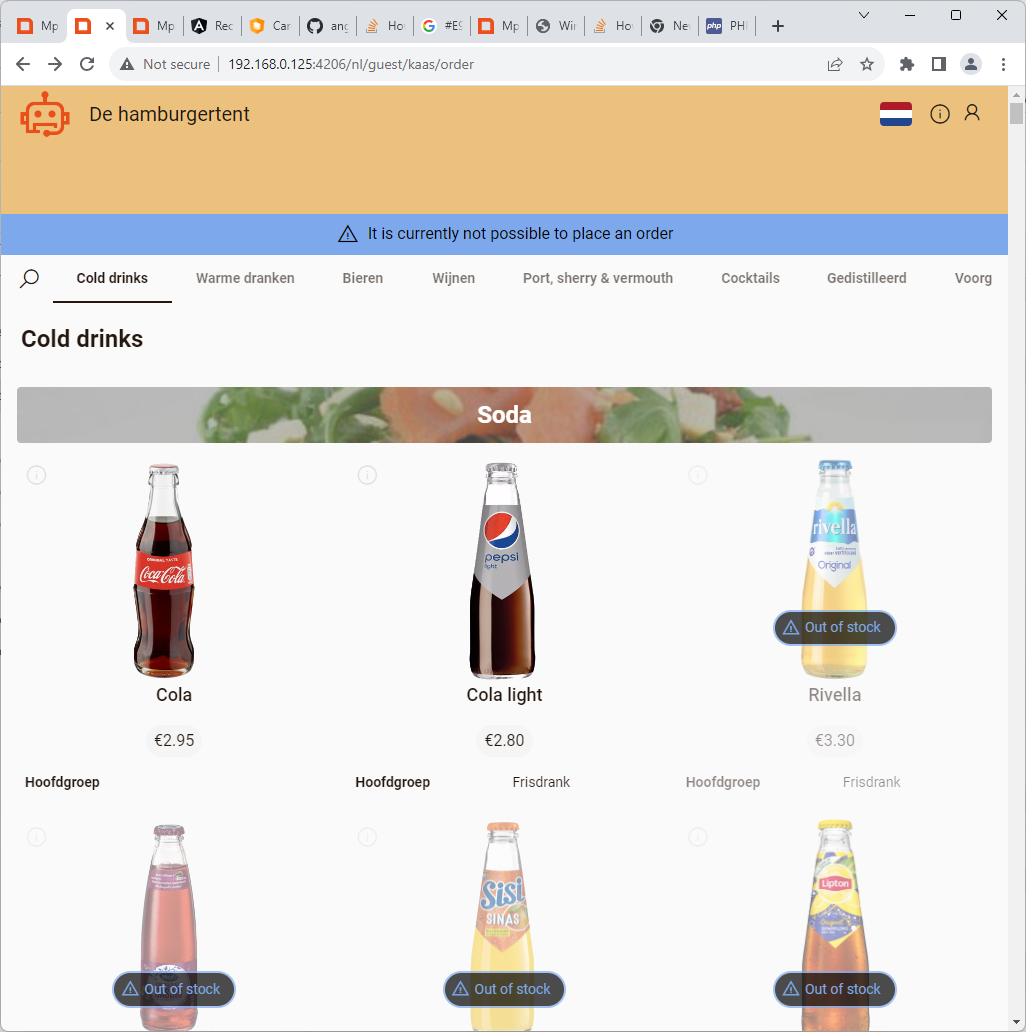
Task: Click the Cola light product name
Action: [504, 695]
